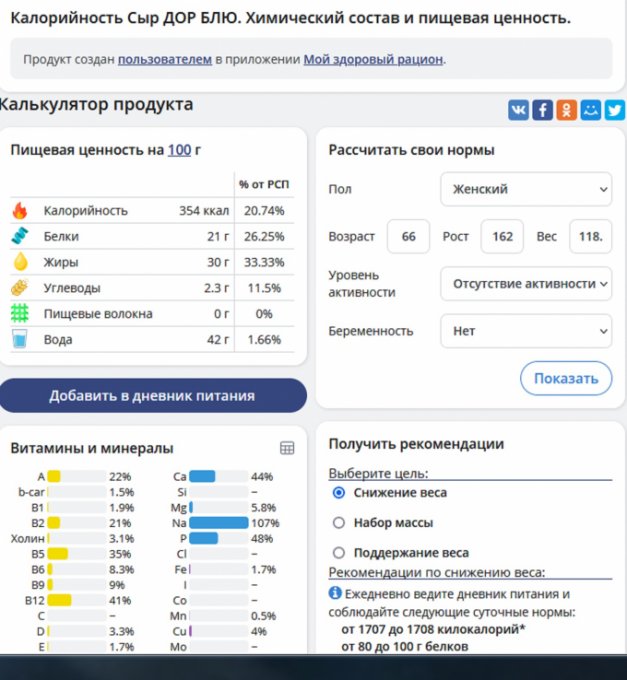Share via Moy Mir smiley icon
This screenshot has width=627, height=680.
pyautogui.click(x=590, y=110)
